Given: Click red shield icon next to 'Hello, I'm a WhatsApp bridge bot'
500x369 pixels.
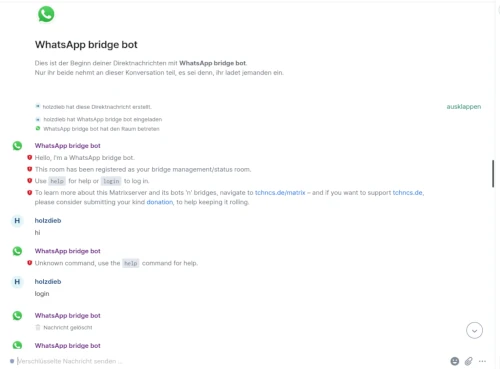Looking at the screenshot, I should pyautogui.click(x=30, y=157).
